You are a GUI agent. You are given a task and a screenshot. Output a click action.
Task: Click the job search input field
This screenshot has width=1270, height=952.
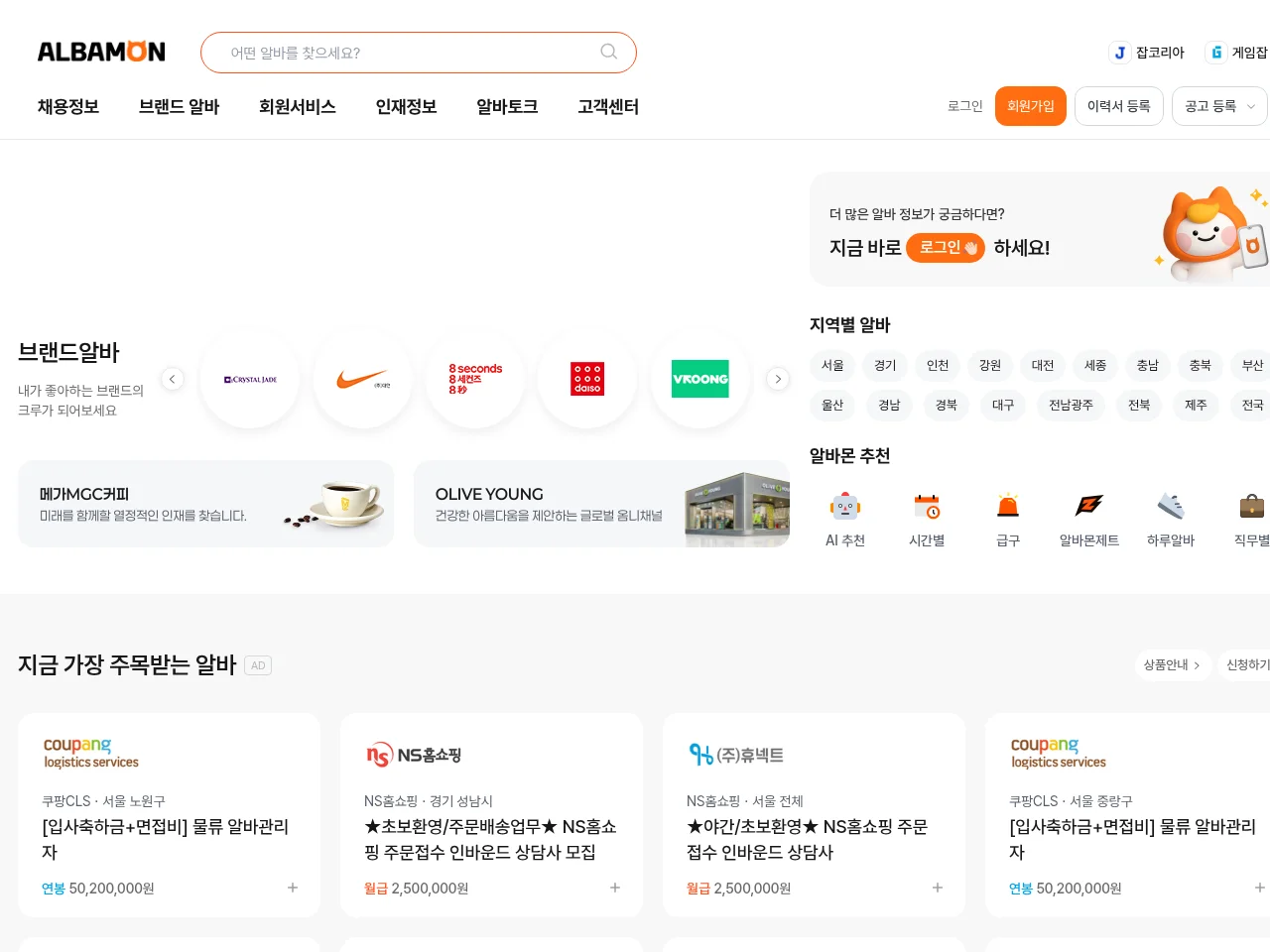coord(419,53)
